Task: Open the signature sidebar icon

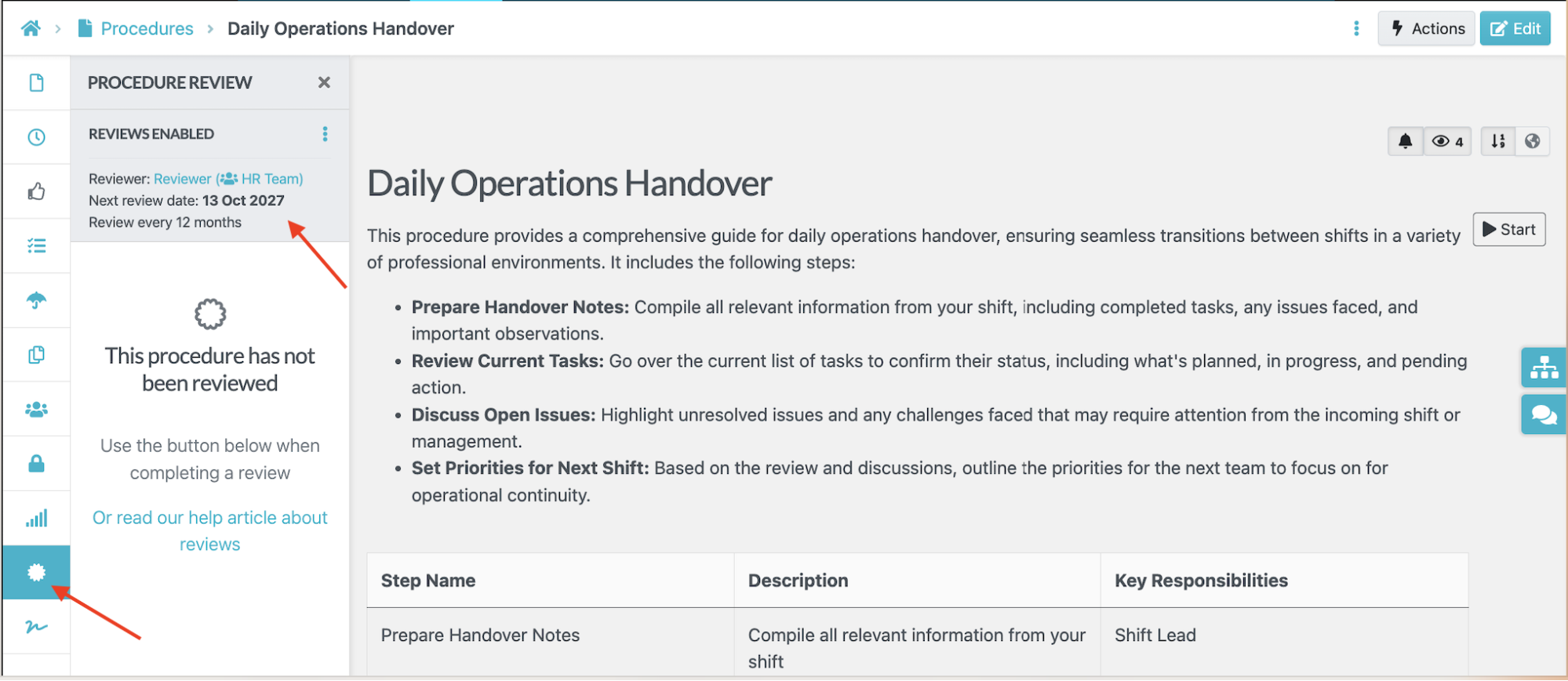Action: pos(37,627)
